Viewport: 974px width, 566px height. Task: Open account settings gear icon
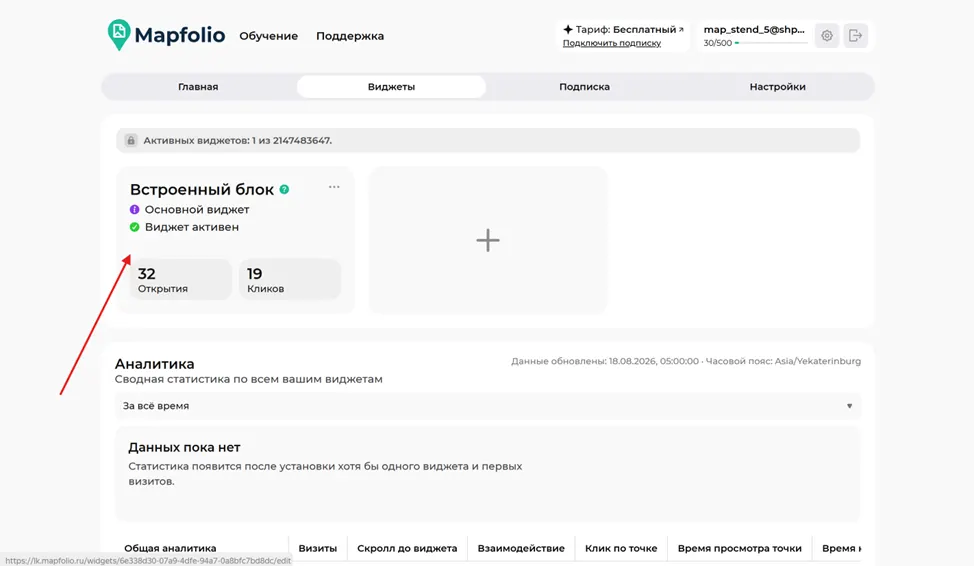(x=827, y=35)
